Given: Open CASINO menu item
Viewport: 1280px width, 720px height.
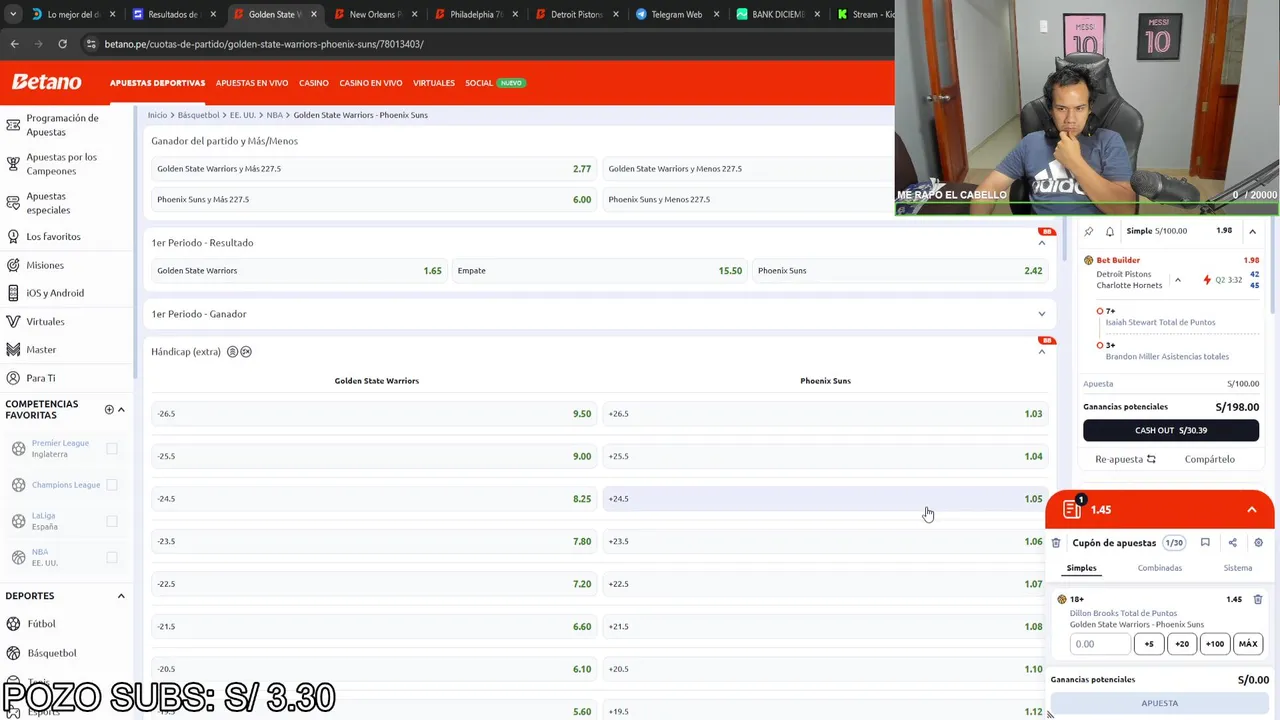Looking at the screenshot, I should (314, 83).
